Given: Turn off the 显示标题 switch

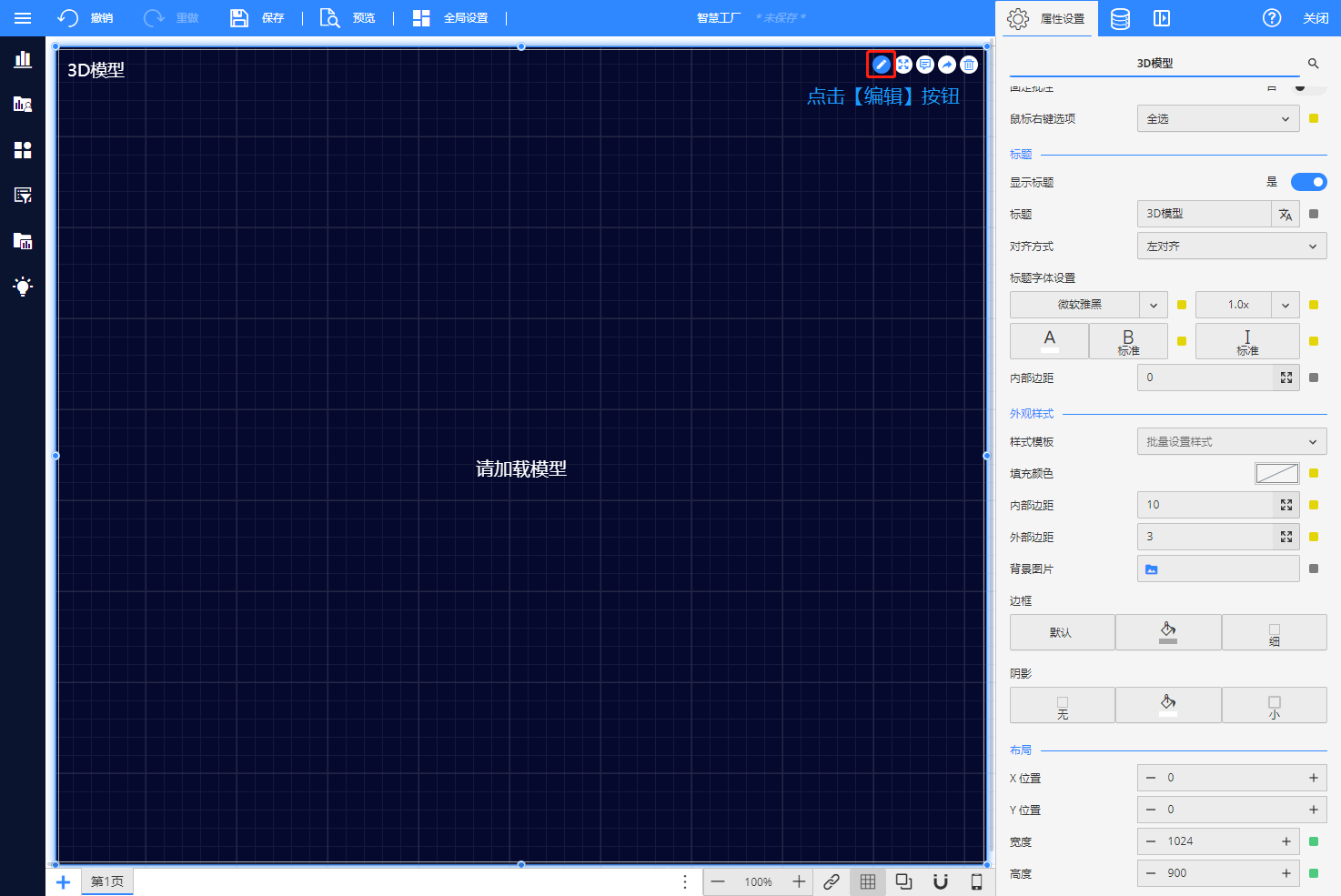Looking at the screenshot, I should pyautogui.click(x=1308, y=182).
